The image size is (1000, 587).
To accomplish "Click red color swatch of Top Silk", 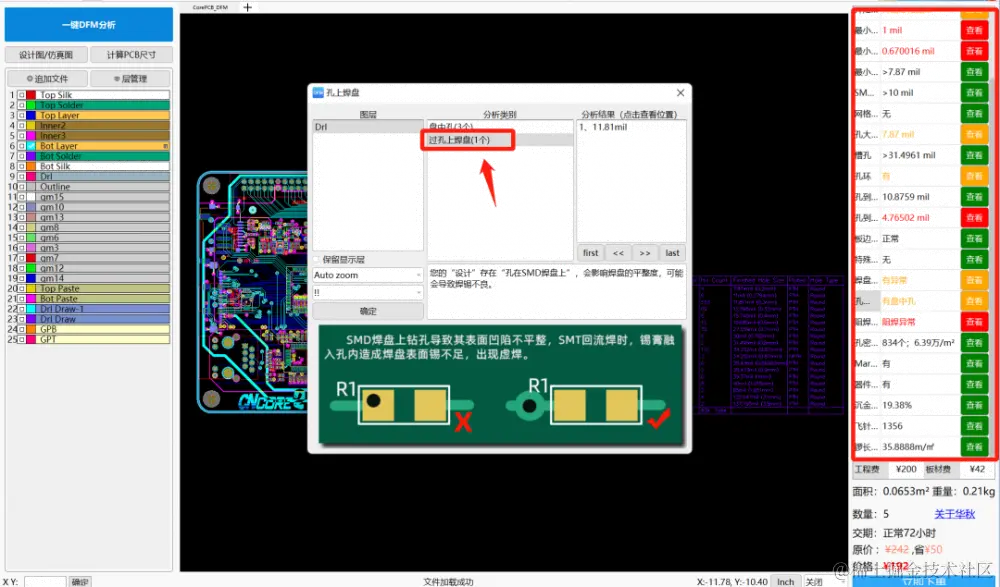I will 31,94.
